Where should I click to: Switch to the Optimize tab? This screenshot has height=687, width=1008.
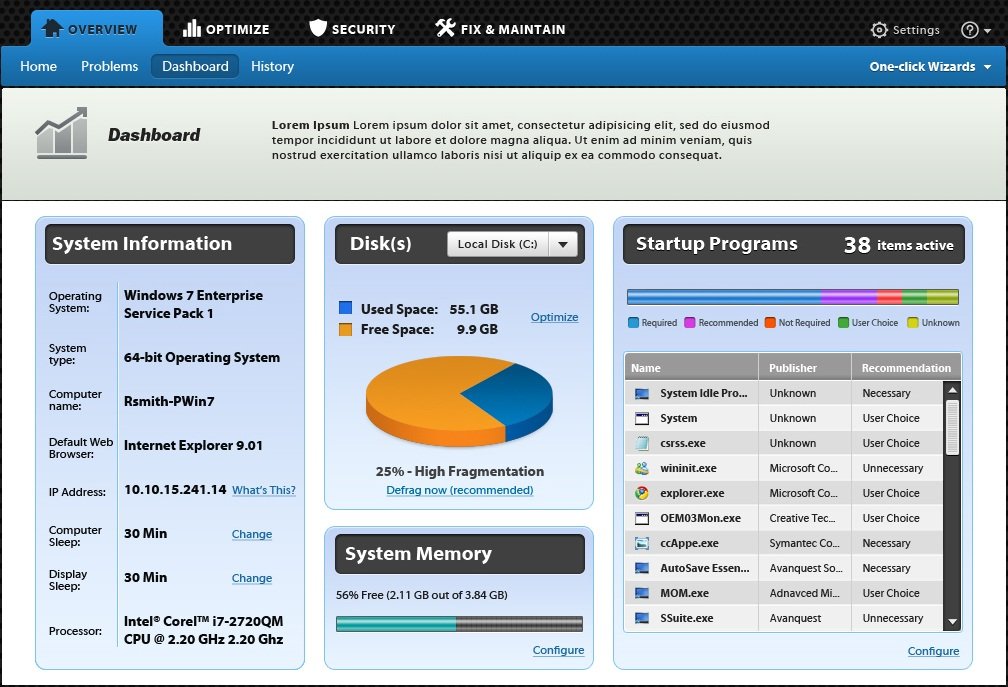[x=226, y=29]
